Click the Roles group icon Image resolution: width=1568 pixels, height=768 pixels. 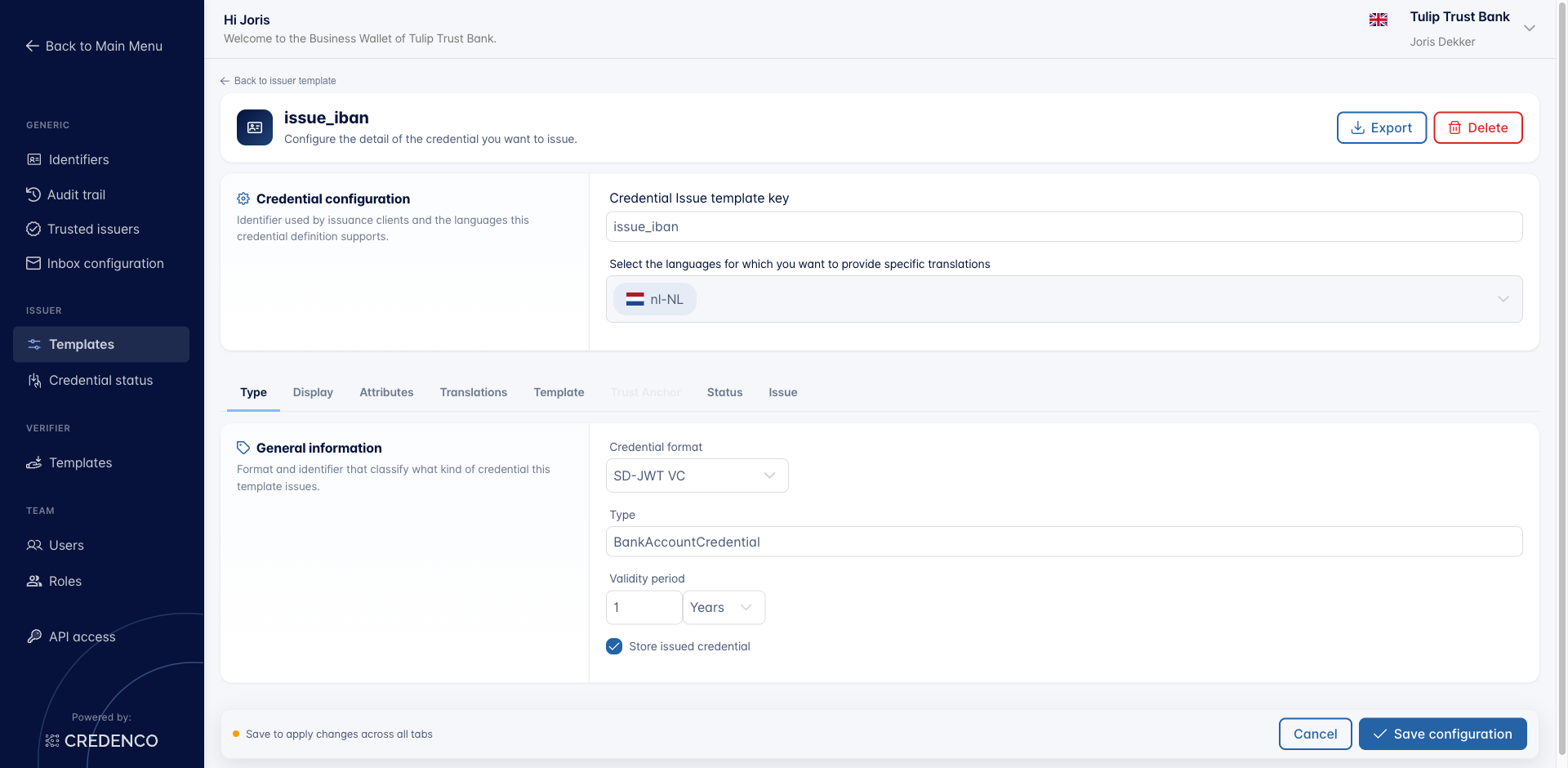(34, 581)
